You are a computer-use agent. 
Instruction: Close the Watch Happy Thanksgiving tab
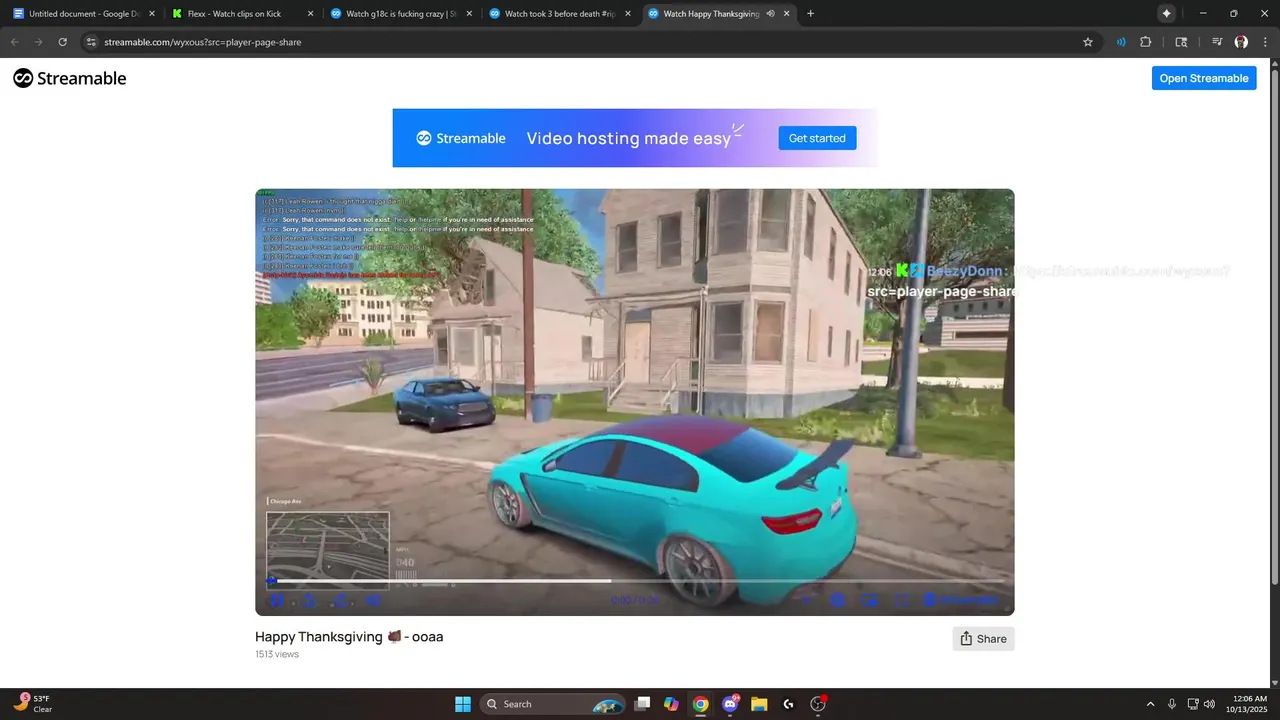(786, 14)
